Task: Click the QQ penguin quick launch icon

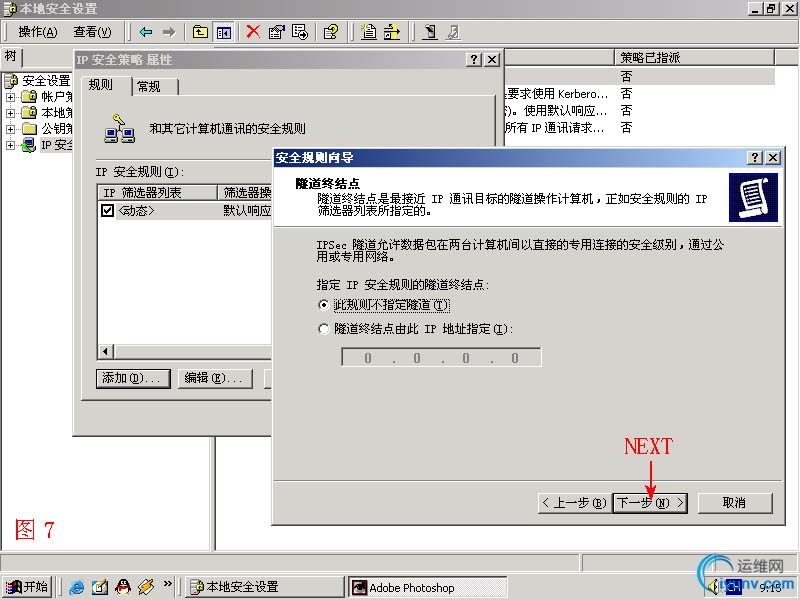Action: 122,587
